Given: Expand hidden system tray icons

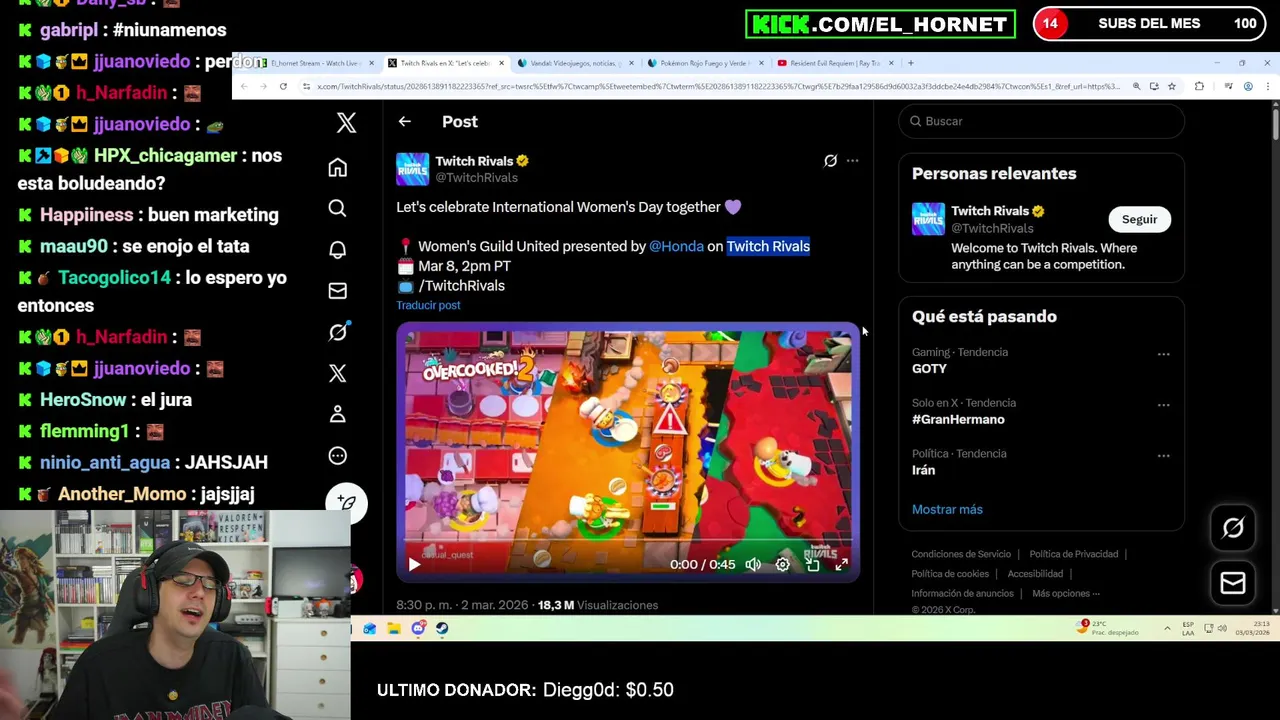Looking at the screenshot, I should coord(1167,629).
